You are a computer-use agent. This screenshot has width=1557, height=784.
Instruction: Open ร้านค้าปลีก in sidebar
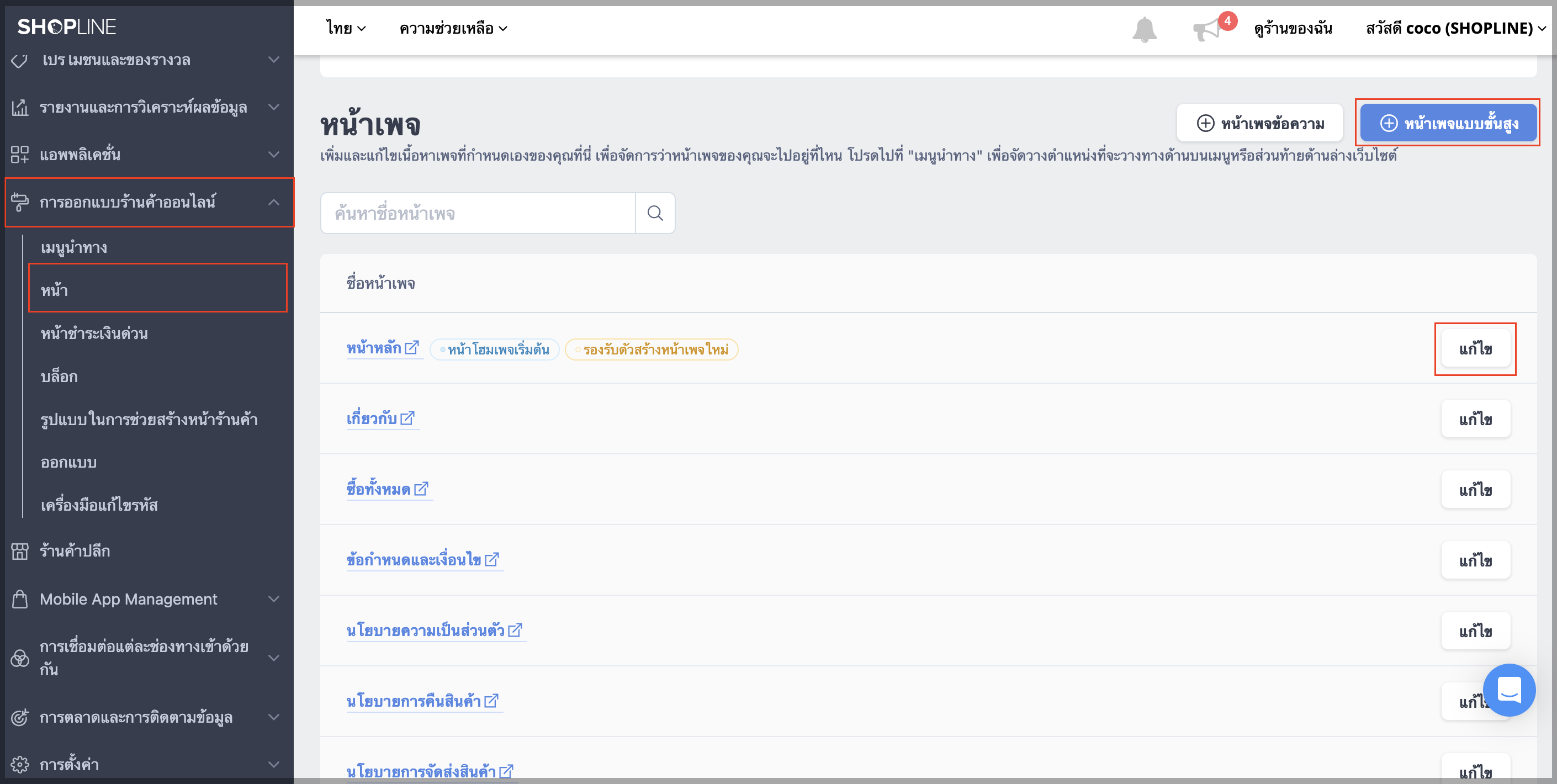pos(75,551)
